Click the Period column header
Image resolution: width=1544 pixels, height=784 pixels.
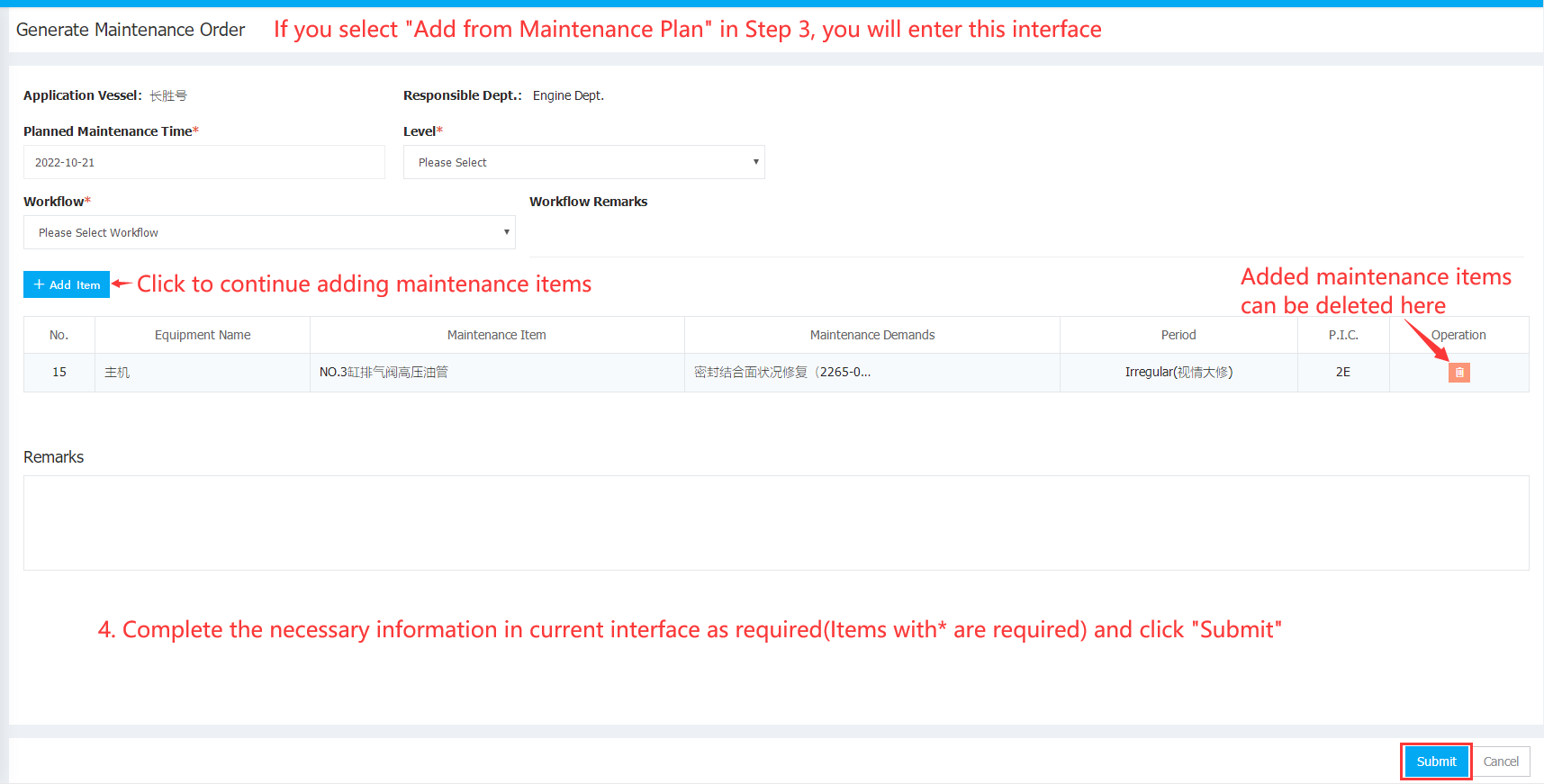(x=1178, y=335)
